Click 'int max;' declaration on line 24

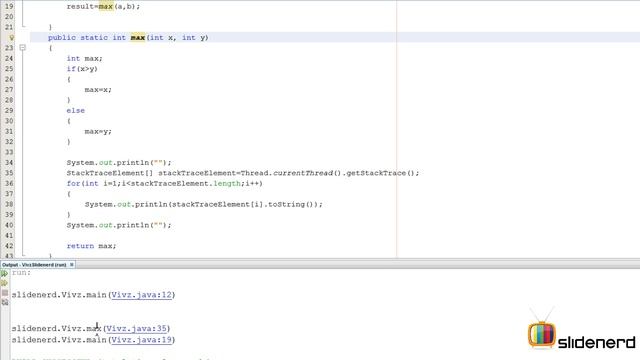84,58
